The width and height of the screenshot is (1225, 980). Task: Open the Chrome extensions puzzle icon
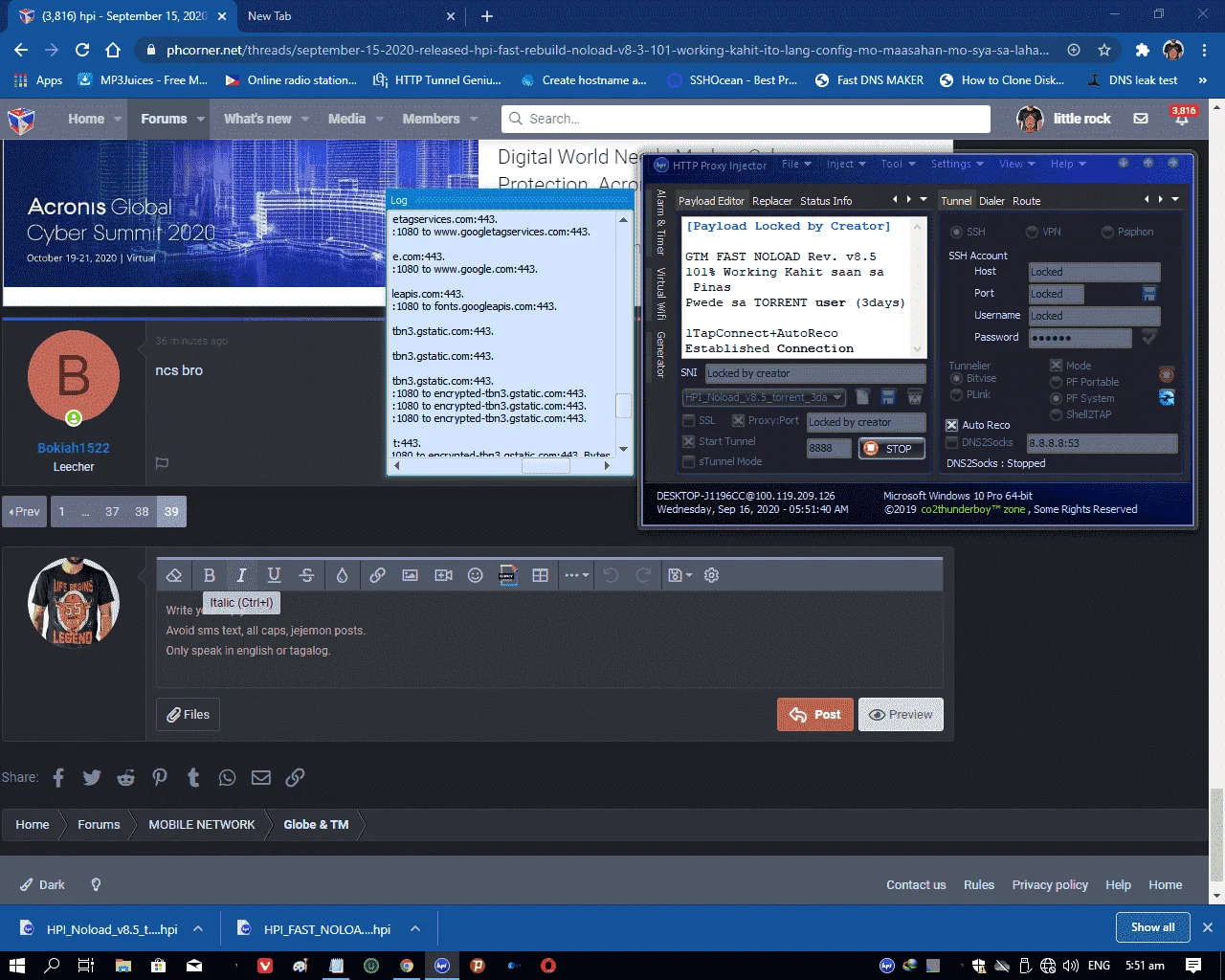[x=1142, y=50]
